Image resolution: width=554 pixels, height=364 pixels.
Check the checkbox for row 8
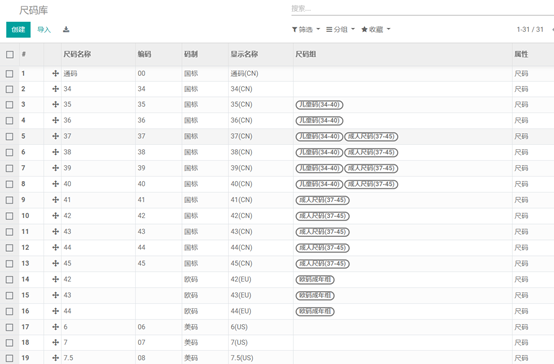click(x=10, y=184)
